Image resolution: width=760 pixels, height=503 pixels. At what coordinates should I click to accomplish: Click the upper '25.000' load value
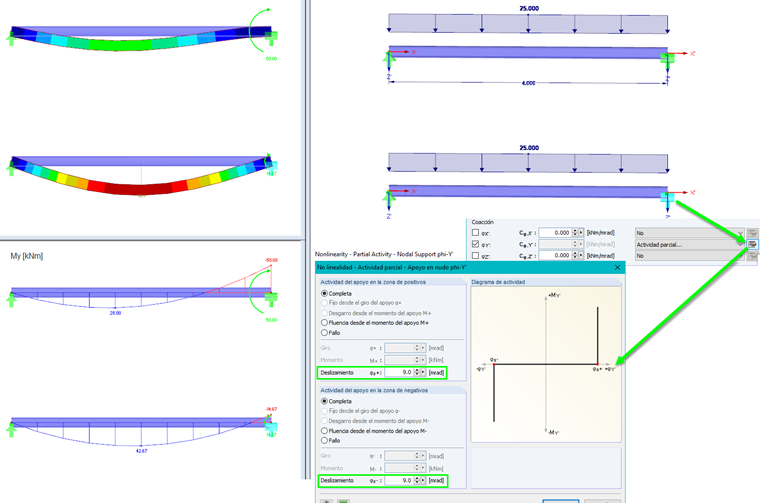pyautogui.click(x=529, y=8)
